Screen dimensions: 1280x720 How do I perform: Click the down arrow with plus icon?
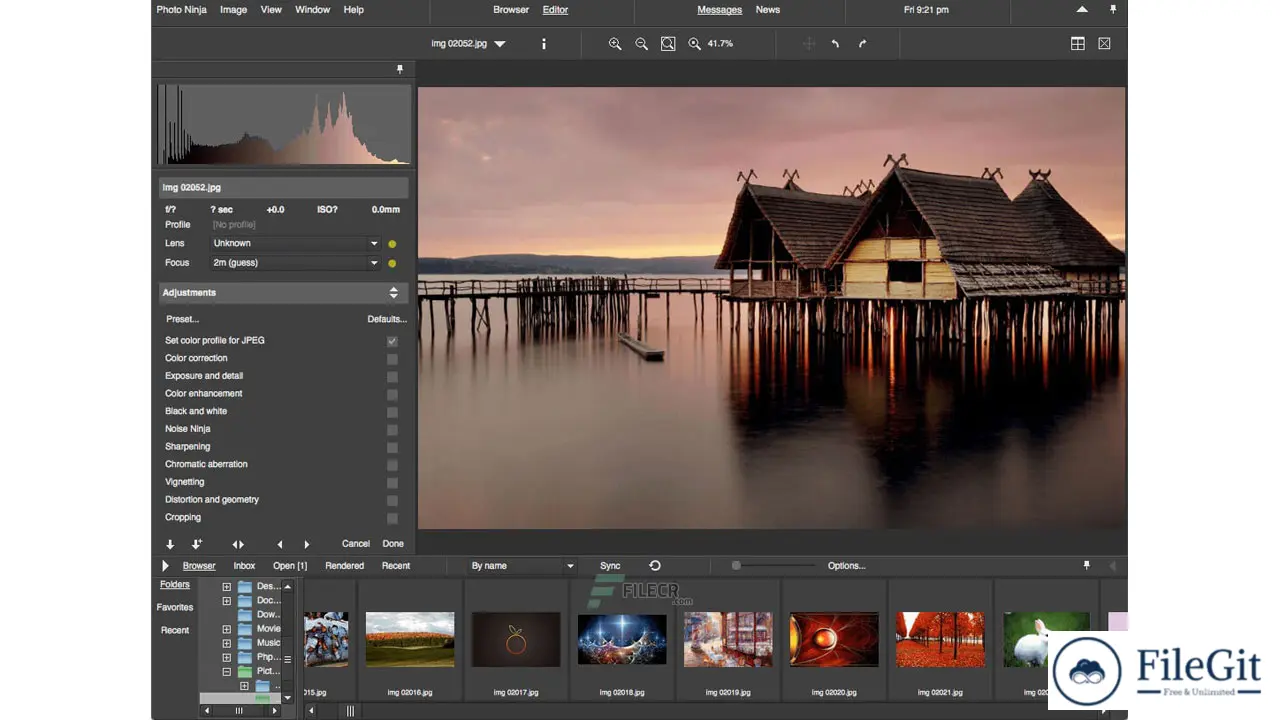coord(197,544)
